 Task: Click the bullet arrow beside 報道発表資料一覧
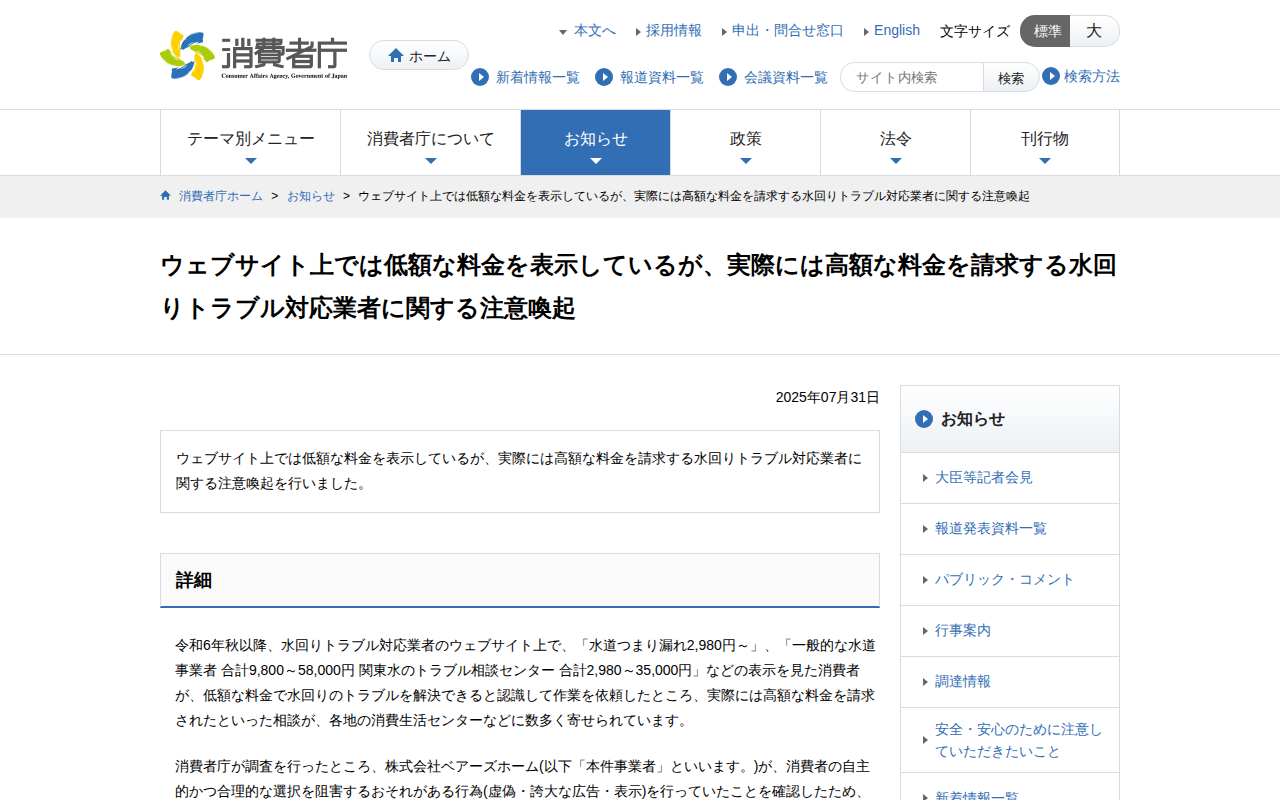click(926, 530)
